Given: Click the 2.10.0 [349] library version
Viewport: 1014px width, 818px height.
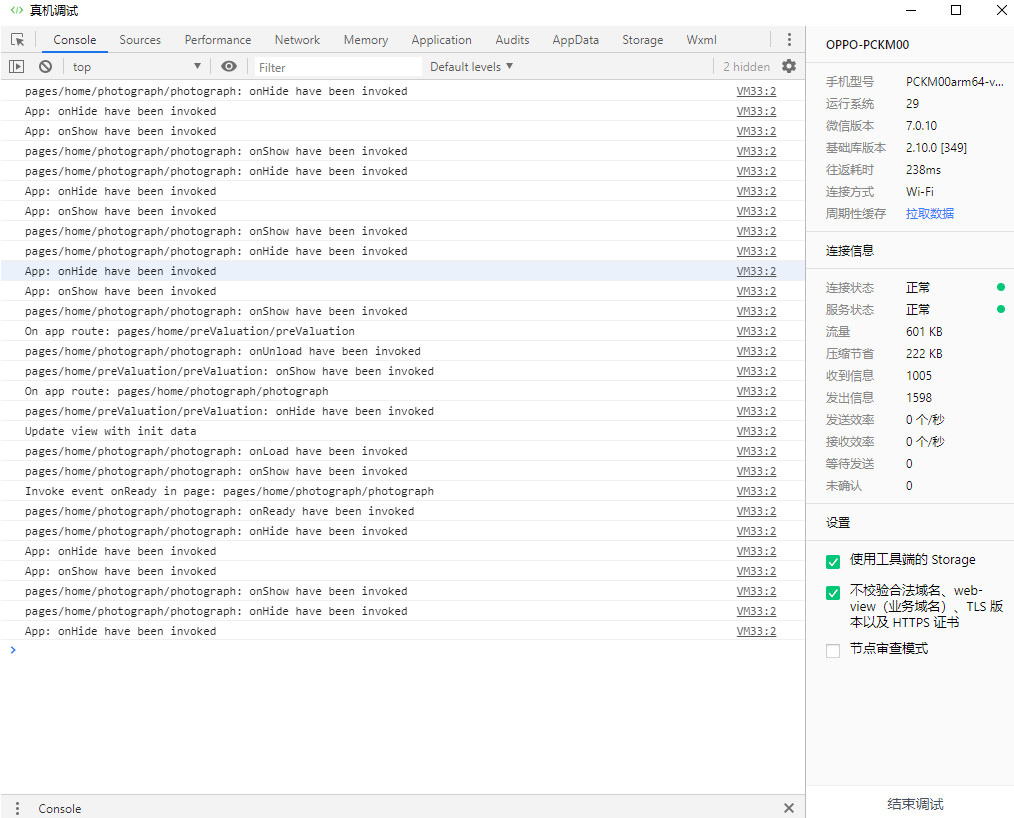Looking at the screenshot, I should pos(936,147).
